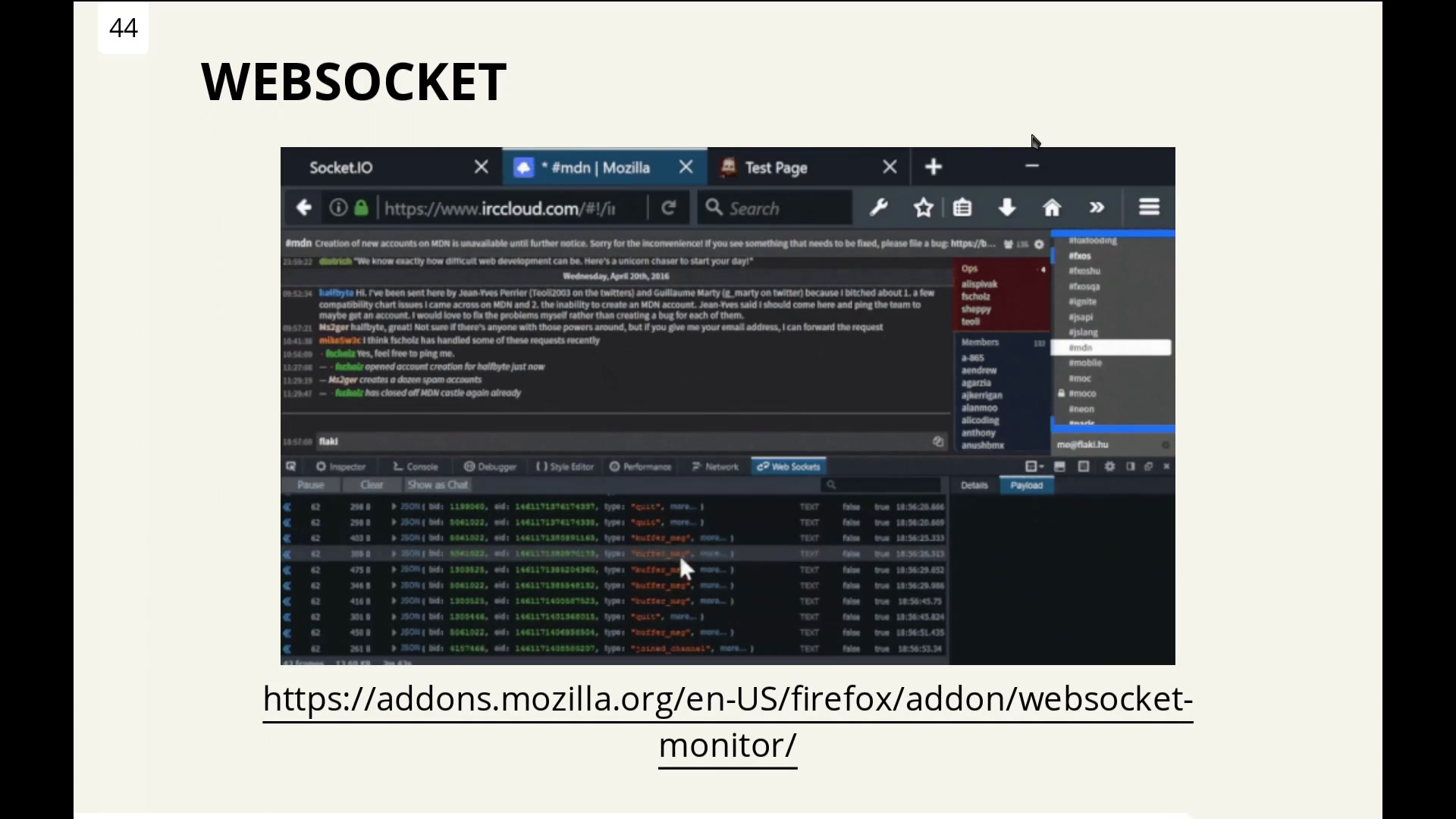Close the Socket.IO tab
Image resolution: width=1456 pixels, height=819 pixels.
482,167
